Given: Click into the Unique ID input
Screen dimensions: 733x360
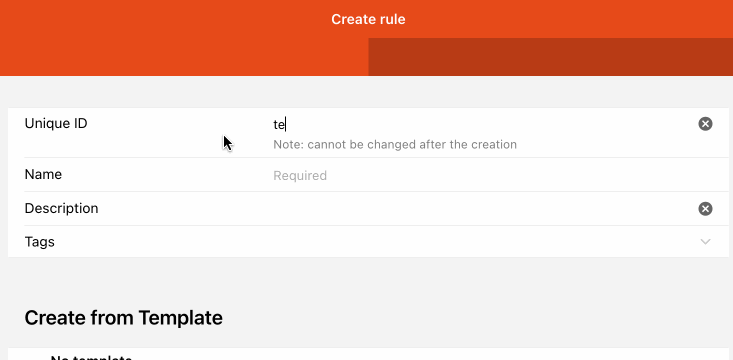Looking at the screenshot, I should point(481,124).
